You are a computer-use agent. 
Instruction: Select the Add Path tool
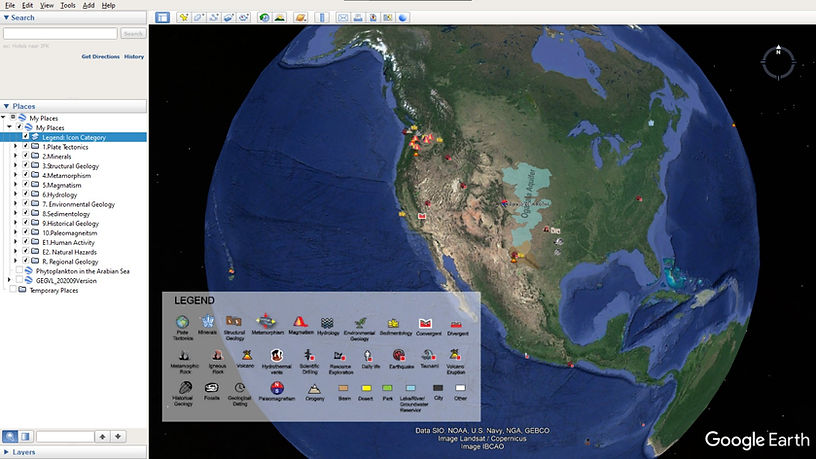click(213, 17)
